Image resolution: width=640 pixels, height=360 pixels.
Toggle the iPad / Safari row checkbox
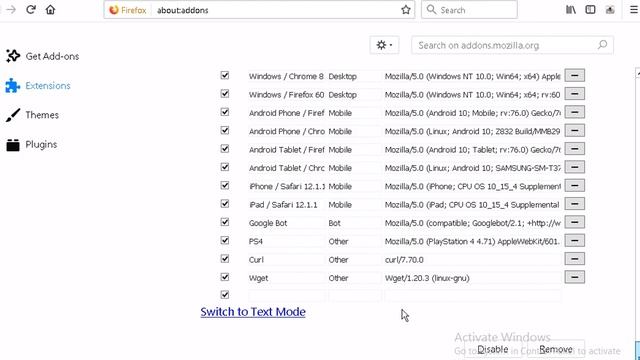(x=224, y=204)
